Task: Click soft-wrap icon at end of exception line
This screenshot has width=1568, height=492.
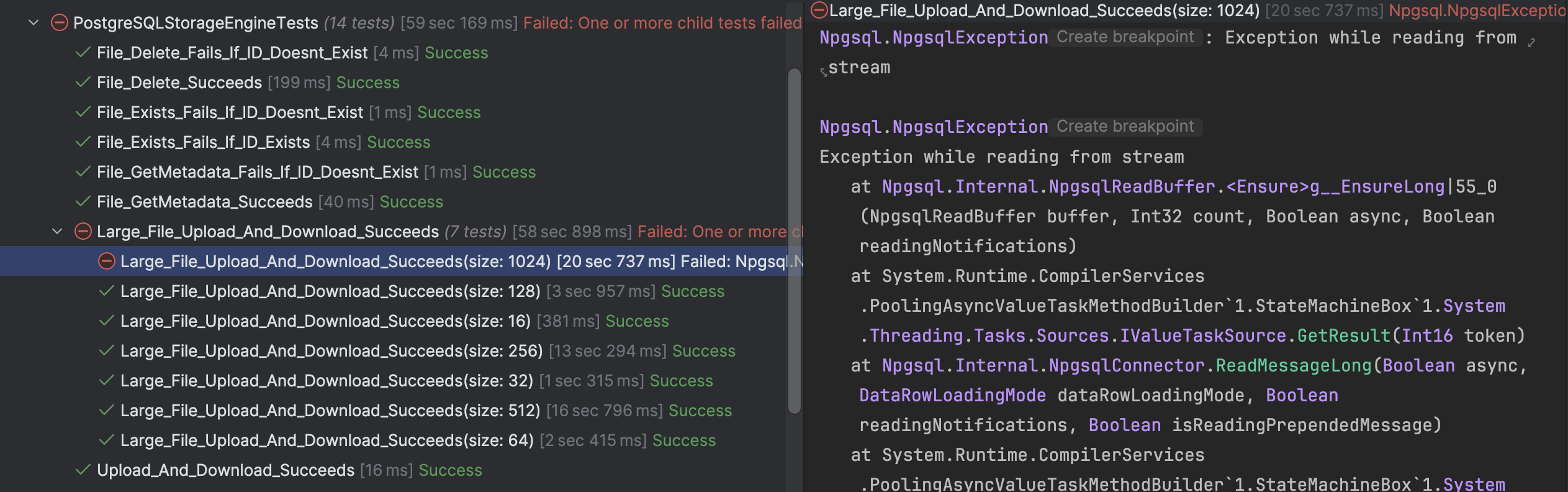Action: click(x=1531, y=42)
